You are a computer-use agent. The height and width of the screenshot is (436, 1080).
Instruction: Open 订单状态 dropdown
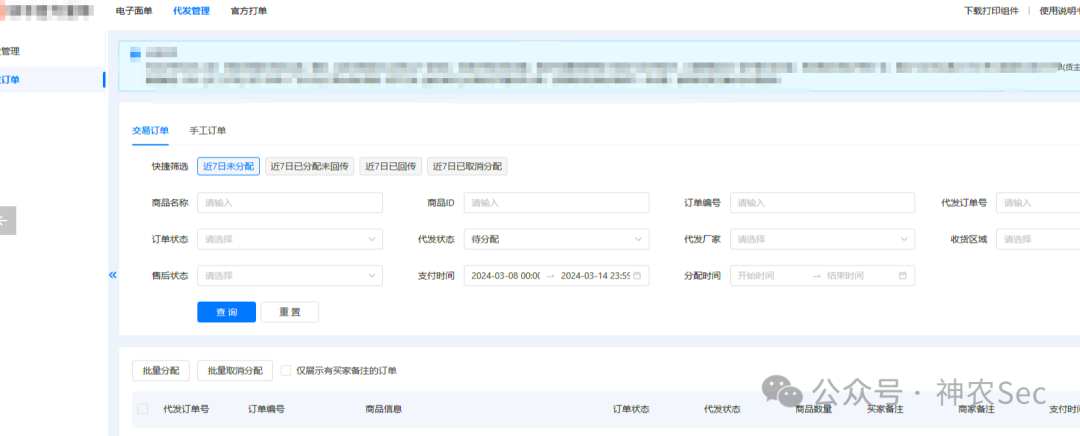pyautogui.click(x=290, y=239)
